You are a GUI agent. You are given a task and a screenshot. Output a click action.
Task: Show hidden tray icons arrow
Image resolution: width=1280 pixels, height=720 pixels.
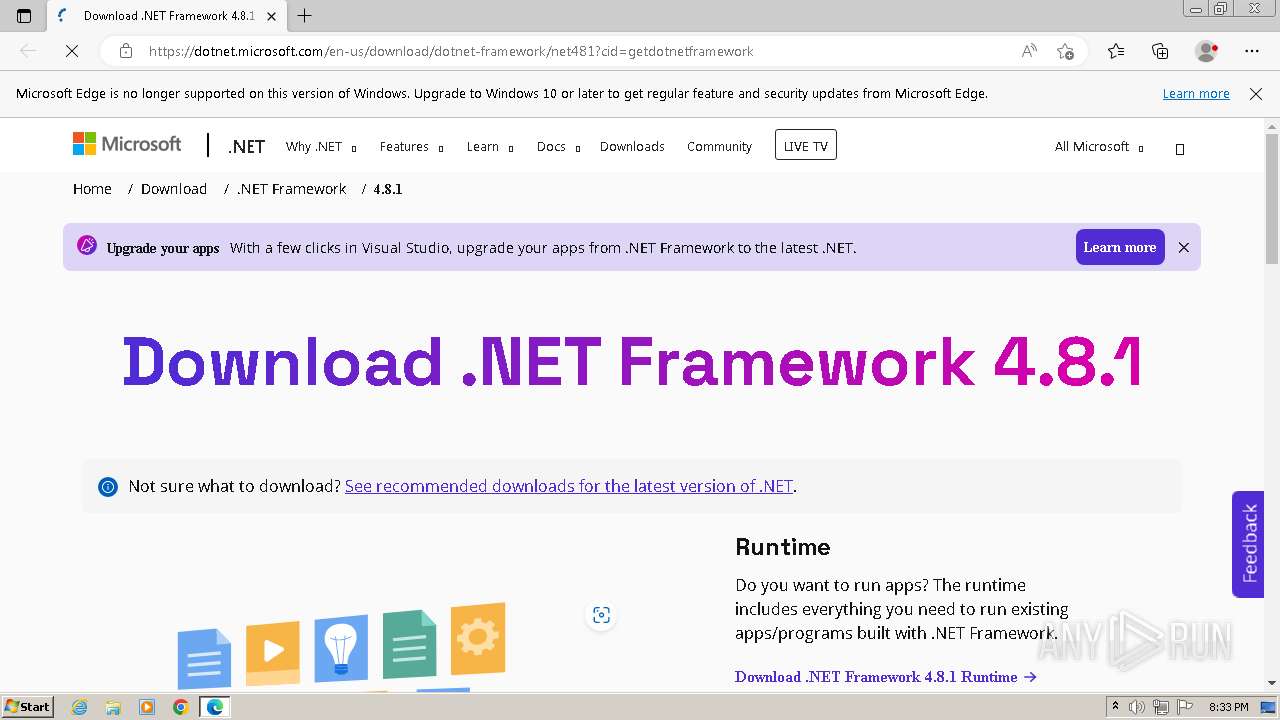[1116, 707]
